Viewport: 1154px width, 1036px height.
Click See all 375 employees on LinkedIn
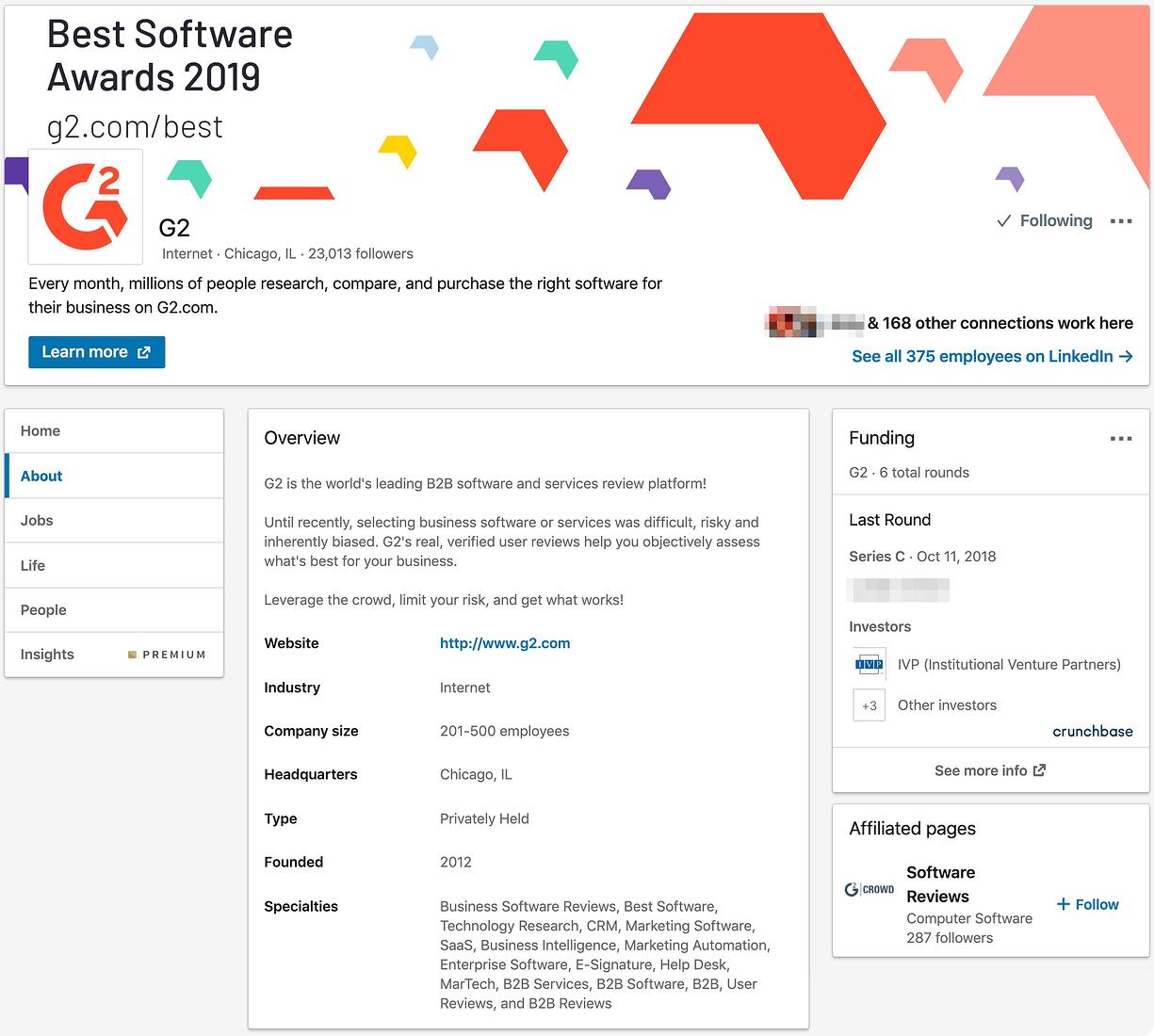point(991,357)
